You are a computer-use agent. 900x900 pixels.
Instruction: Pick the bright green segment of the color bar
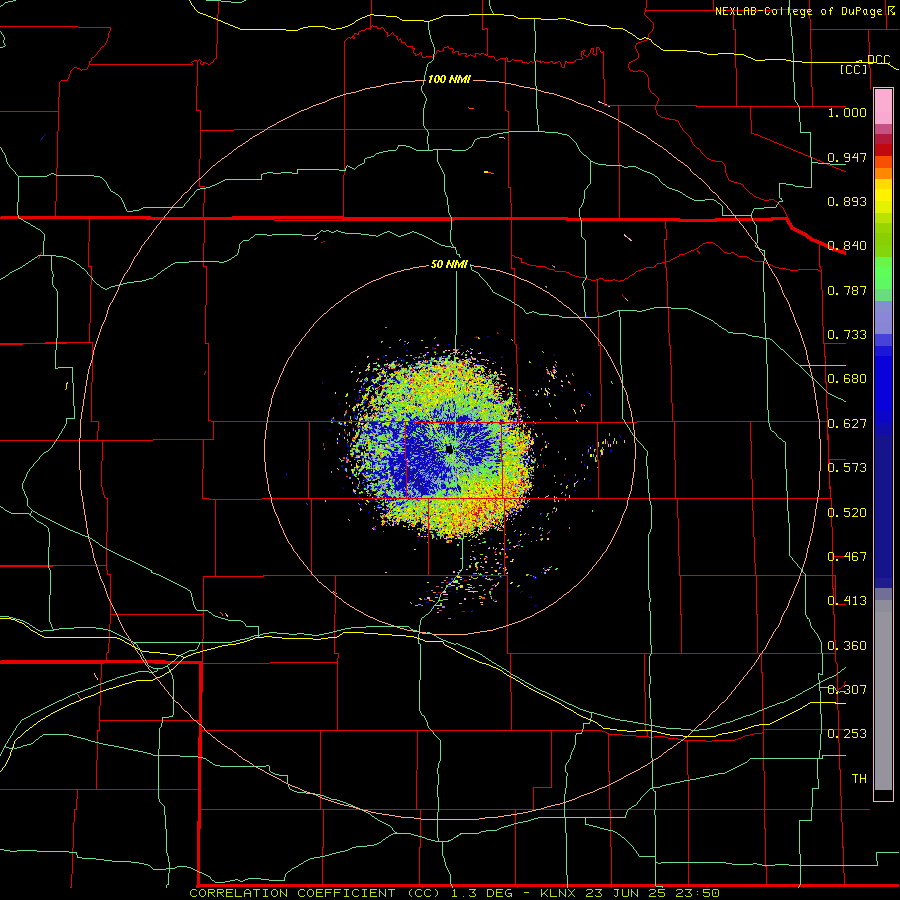883,273
